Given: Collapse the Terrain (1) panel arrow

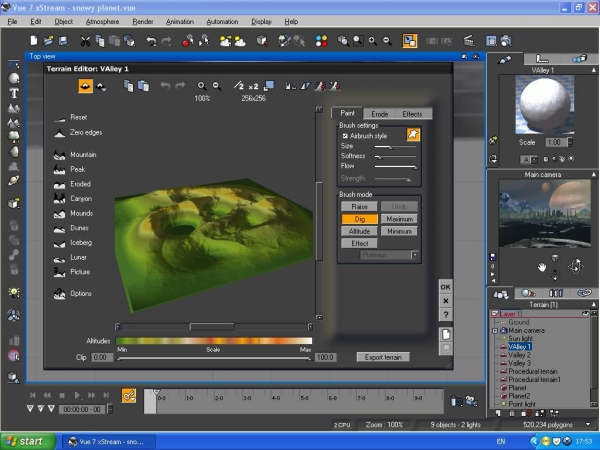Looking at the screenshot, I should 593,305.
